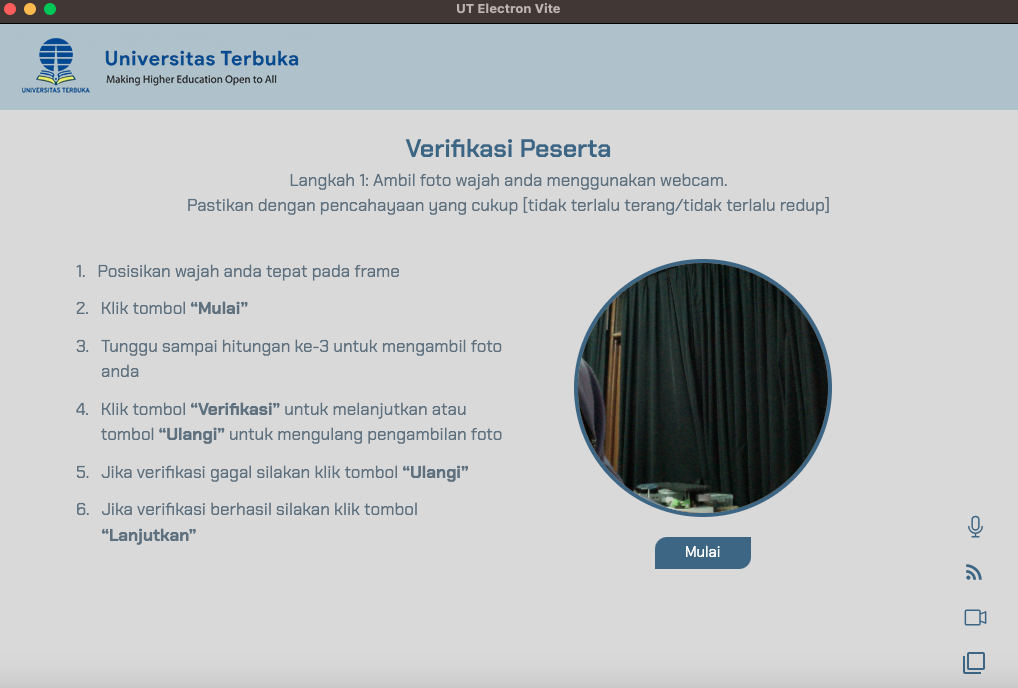The height and width of the screenshot is (688, 1018).
Task: Click the Verifikasi Peserta heading
Action: coord(508,149)
